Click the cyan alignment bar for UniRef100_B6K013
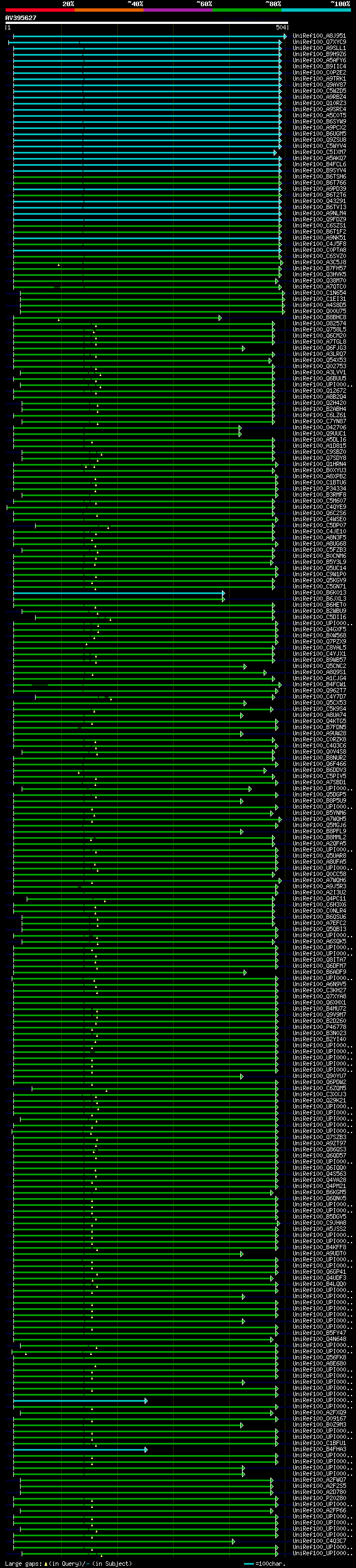This screenshot has height=1568, width=356. [118, 593]
